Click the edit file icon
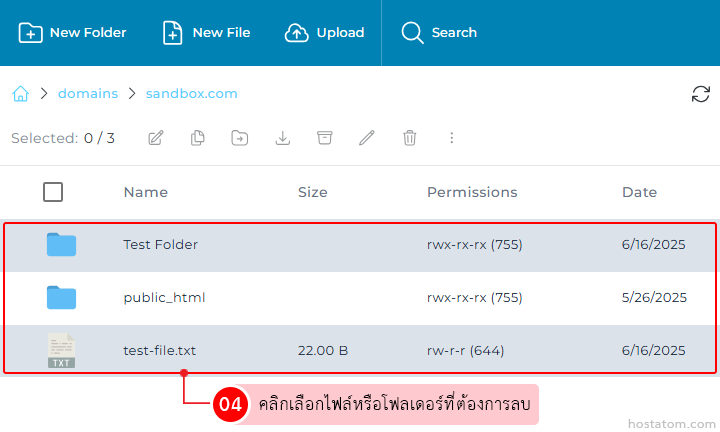Image resolution: width=720 pixels, height=432 pixels. tap(156, 138)
